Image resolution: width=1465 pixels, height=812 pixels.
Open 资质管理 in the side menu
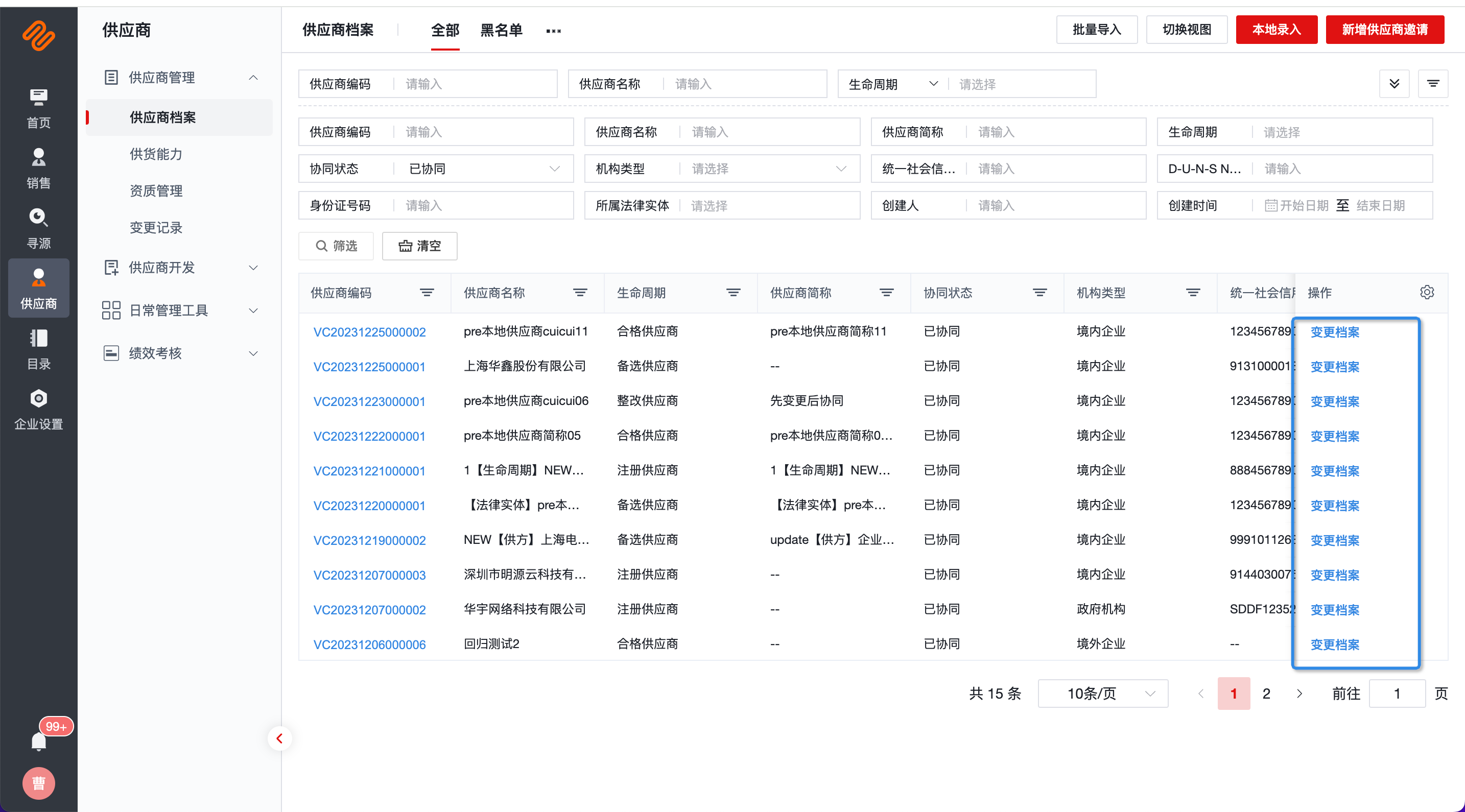coord(156,191)
